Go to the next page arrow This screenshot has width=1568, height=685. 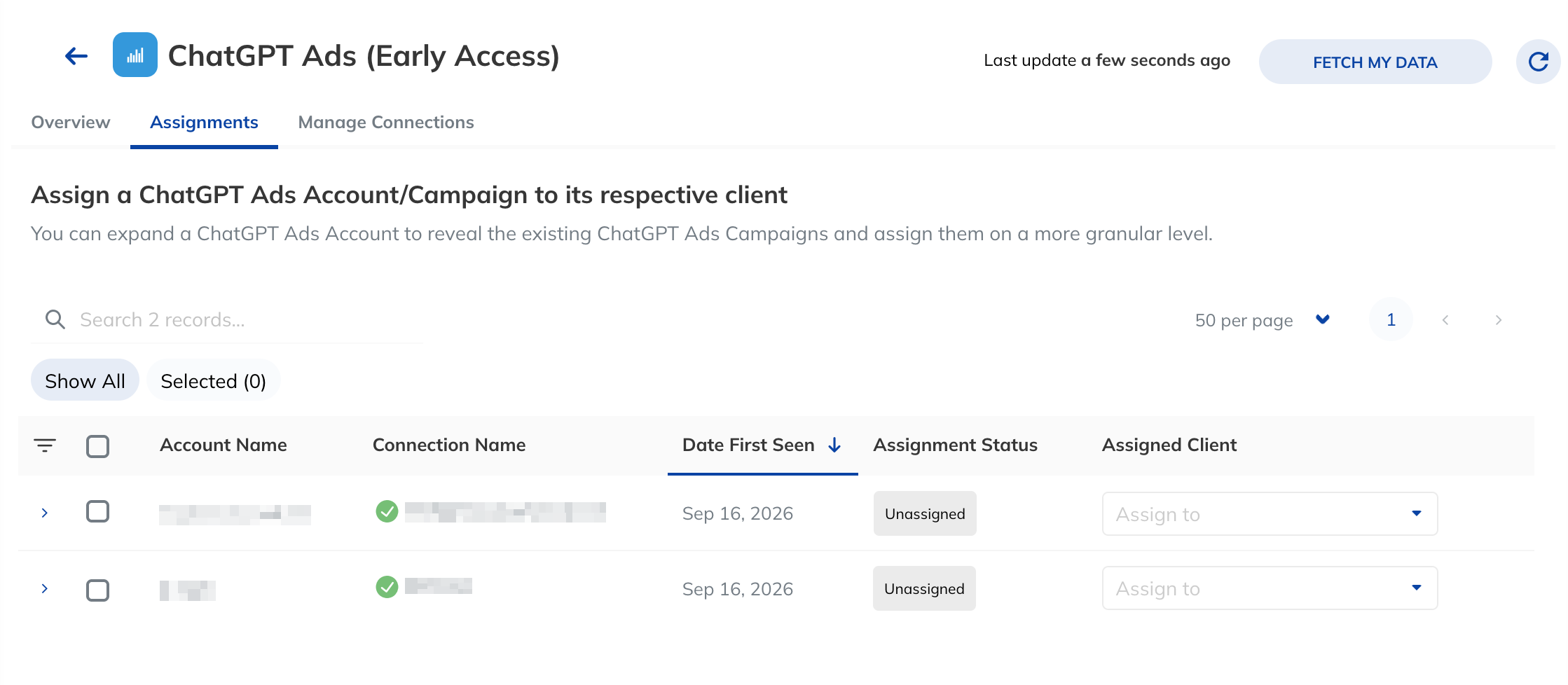tap(1499, 320)
